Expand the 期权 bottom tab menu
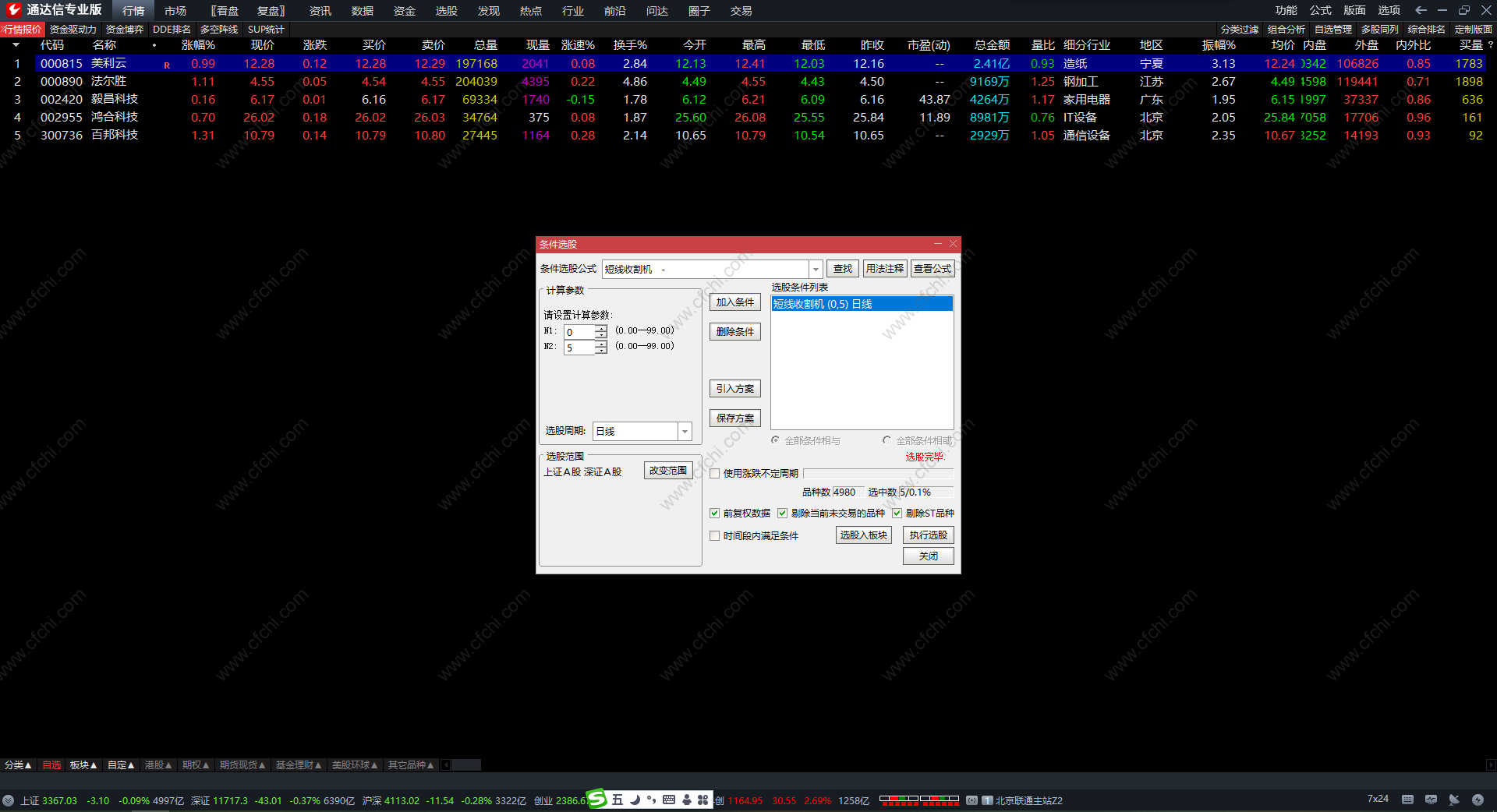 (196, 765)
